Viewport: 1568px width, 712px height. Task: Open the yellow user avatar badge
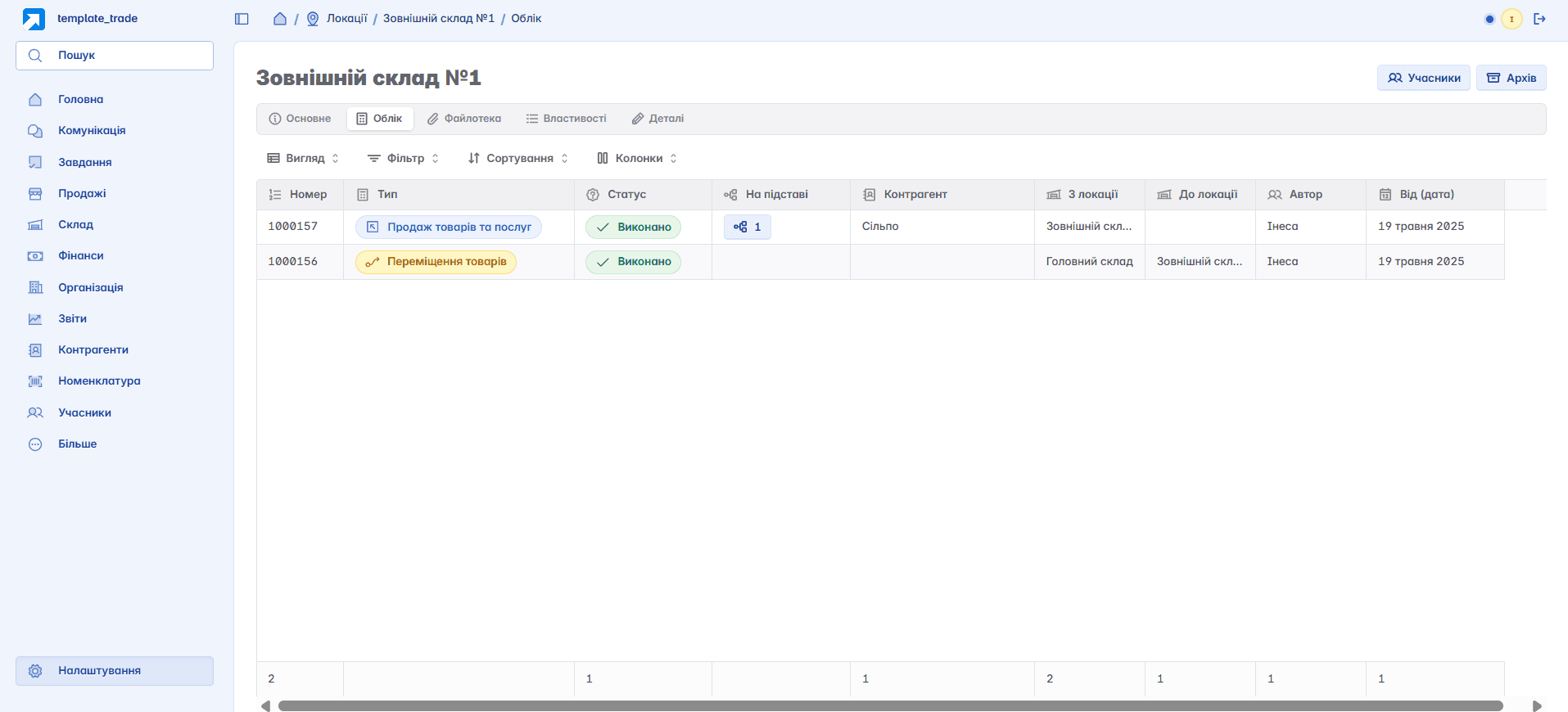[x=1512, y=19]
